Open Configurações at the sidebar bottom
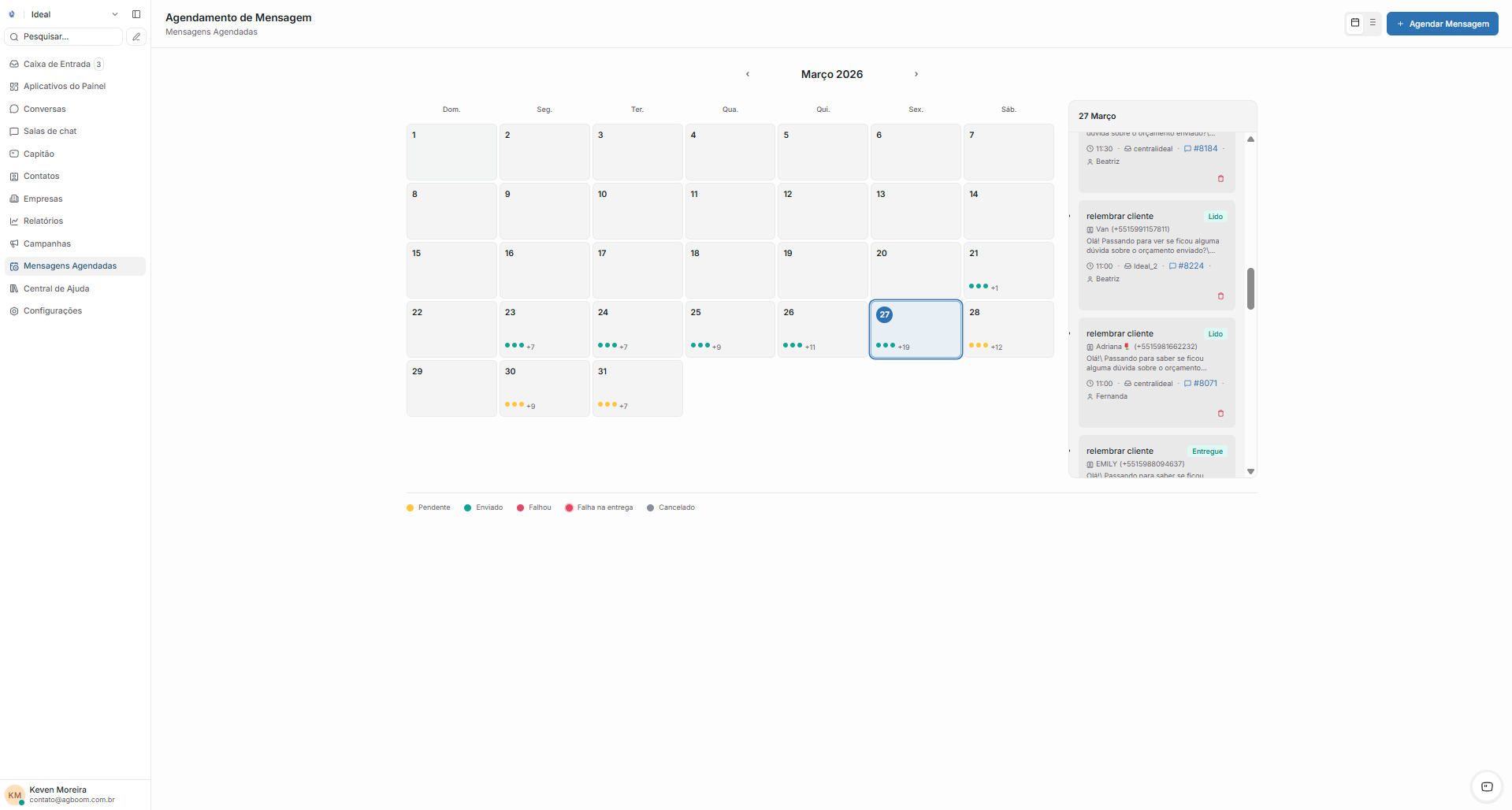The width and height of the screenshot is (1512, 810). coord(52,310)
